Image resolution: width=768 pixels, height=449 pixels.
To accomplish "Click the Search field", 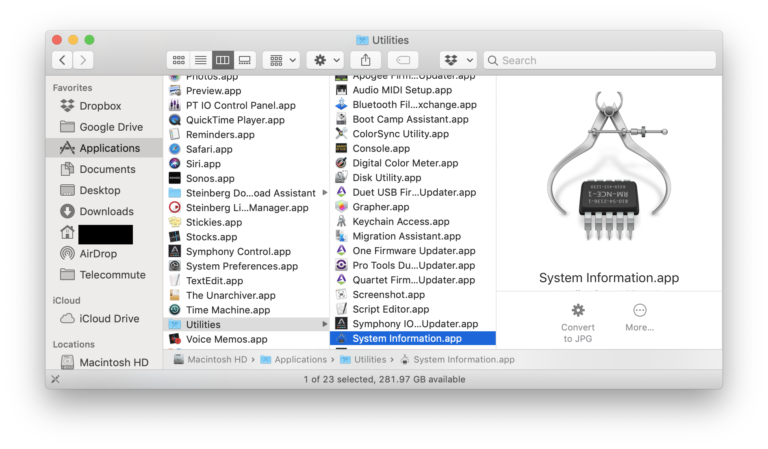I will click(x=600, y=60).
